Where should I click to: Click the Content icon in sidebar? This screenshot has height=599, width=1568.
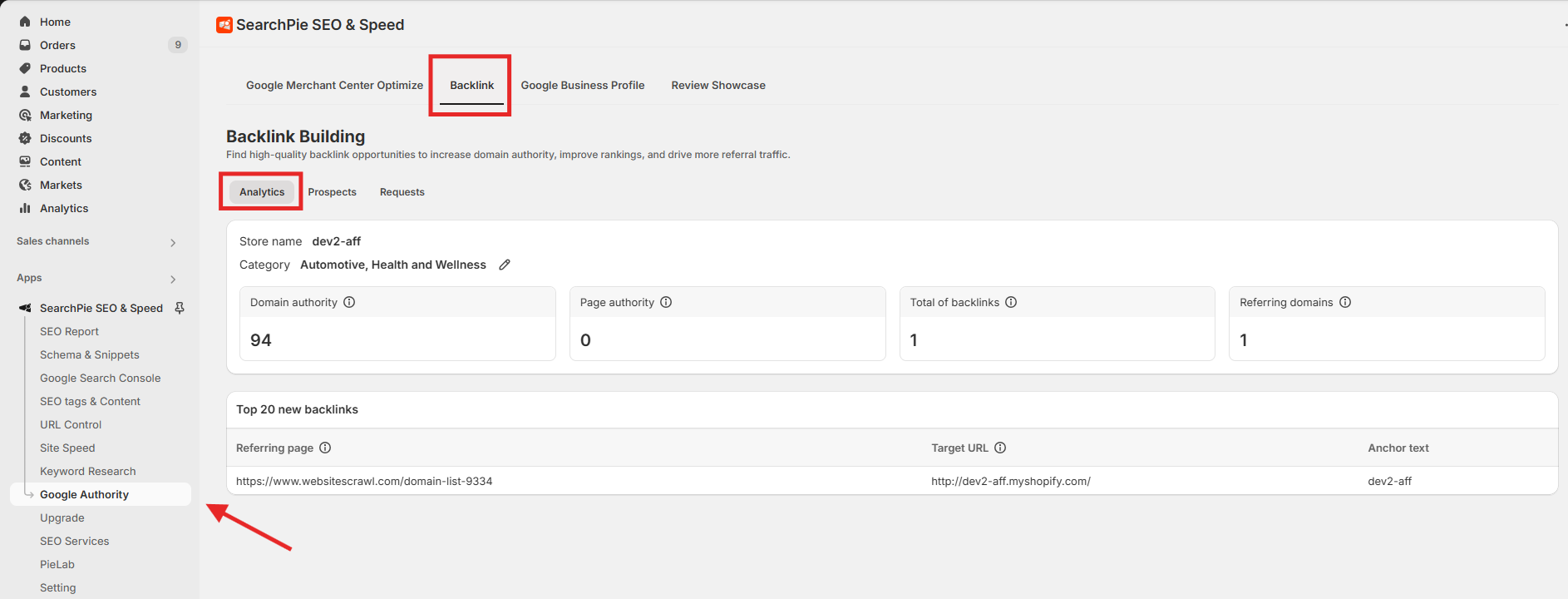coord(25,161)
